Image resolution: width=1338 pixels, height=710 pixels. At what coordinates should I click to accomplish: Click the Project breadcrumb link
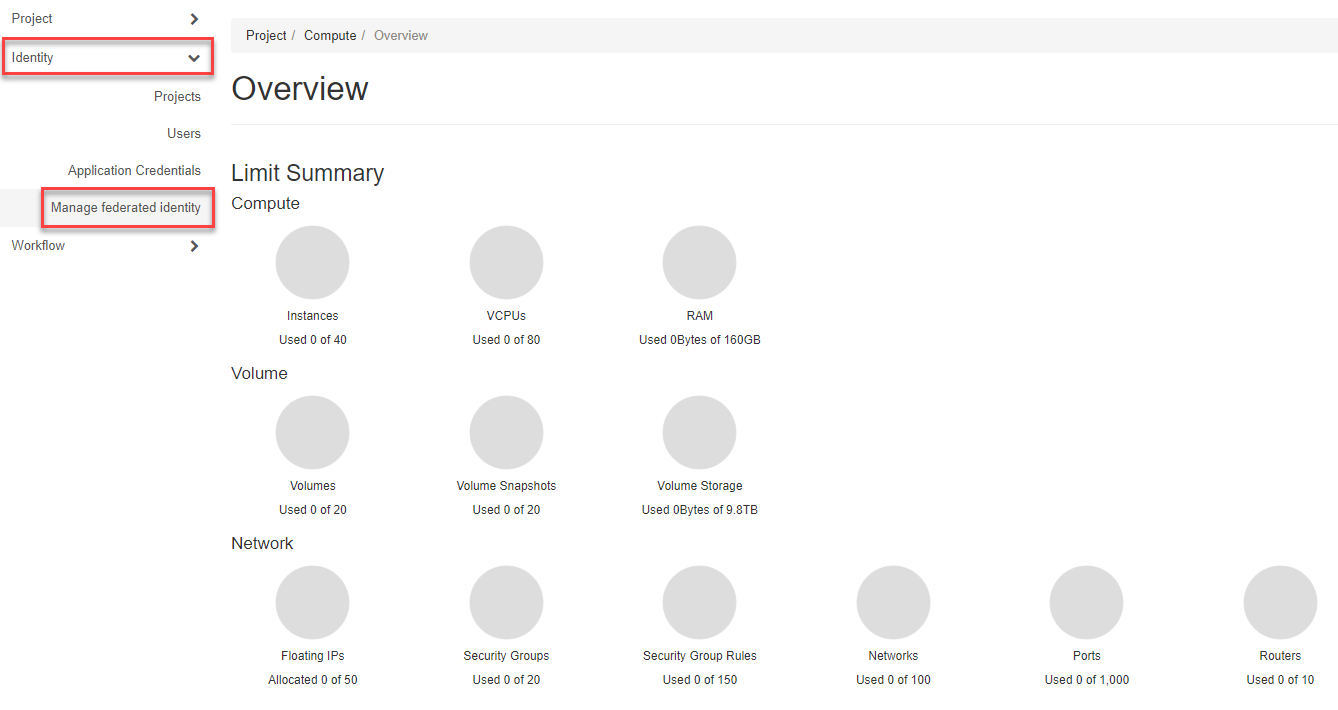coord(266,36)
